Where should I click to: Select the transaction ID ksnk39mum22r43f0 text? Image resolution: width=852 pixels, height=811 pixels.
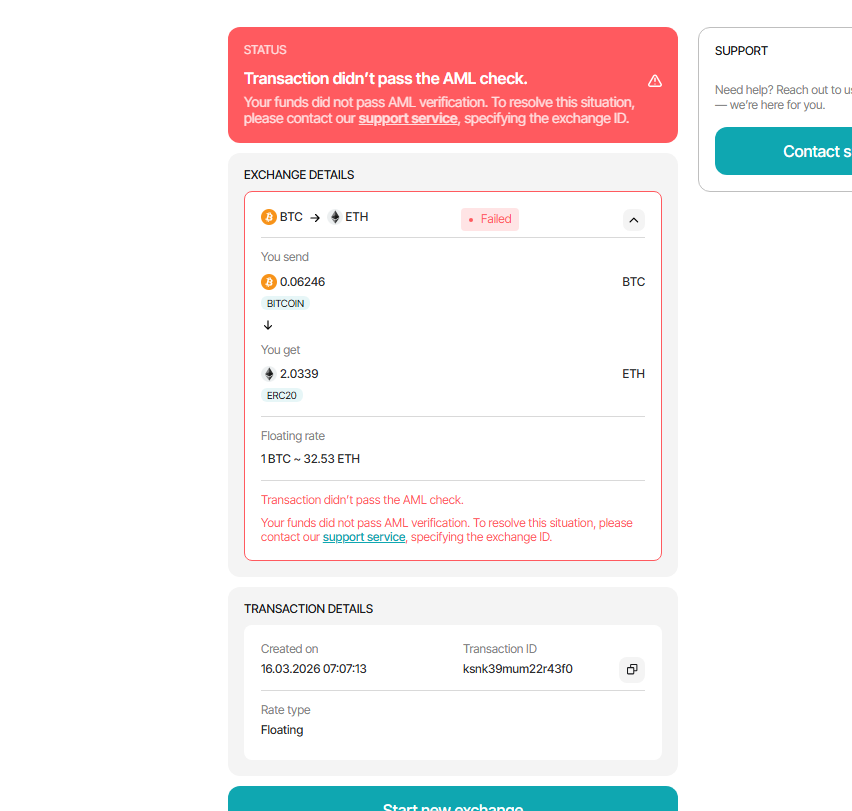[x=517, y=669]
